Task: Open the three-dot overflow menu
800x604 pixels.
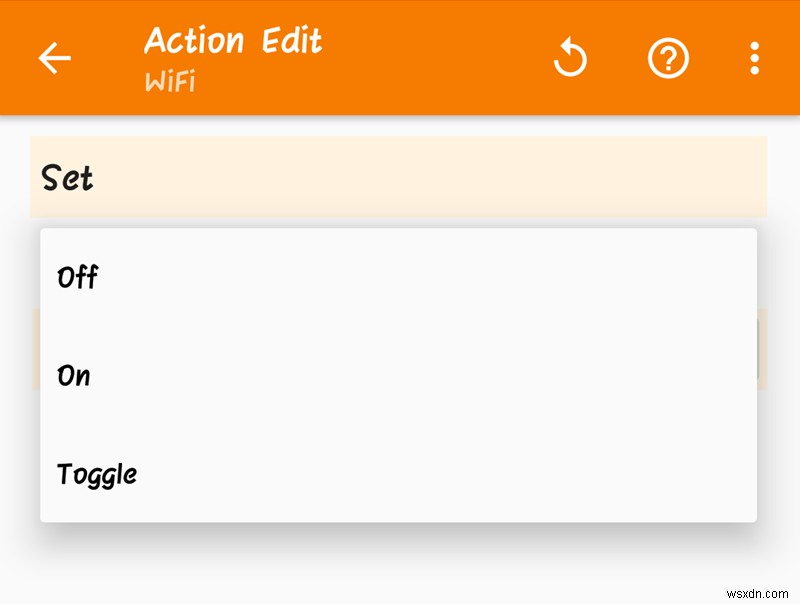Action: (x=755, y=60)
